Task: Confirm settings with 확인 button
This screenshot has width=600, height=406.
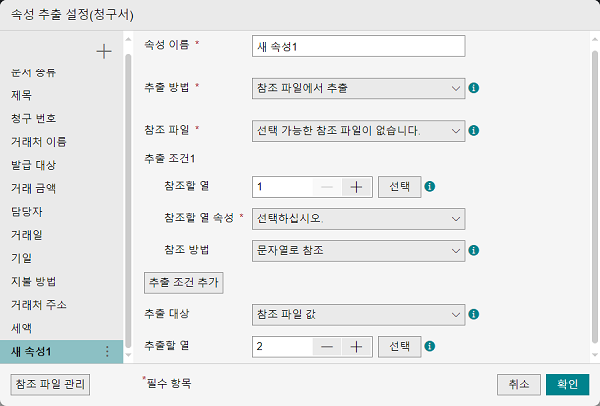Action: pos(567,384)
